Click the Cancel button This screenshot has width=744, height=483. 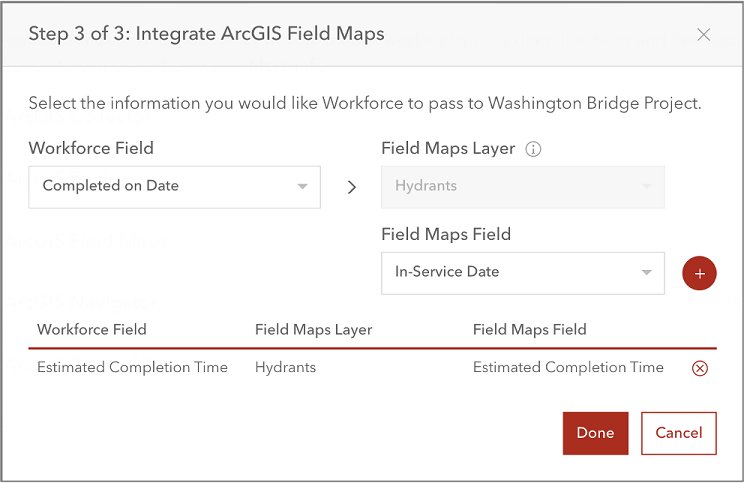click(679, 433)
